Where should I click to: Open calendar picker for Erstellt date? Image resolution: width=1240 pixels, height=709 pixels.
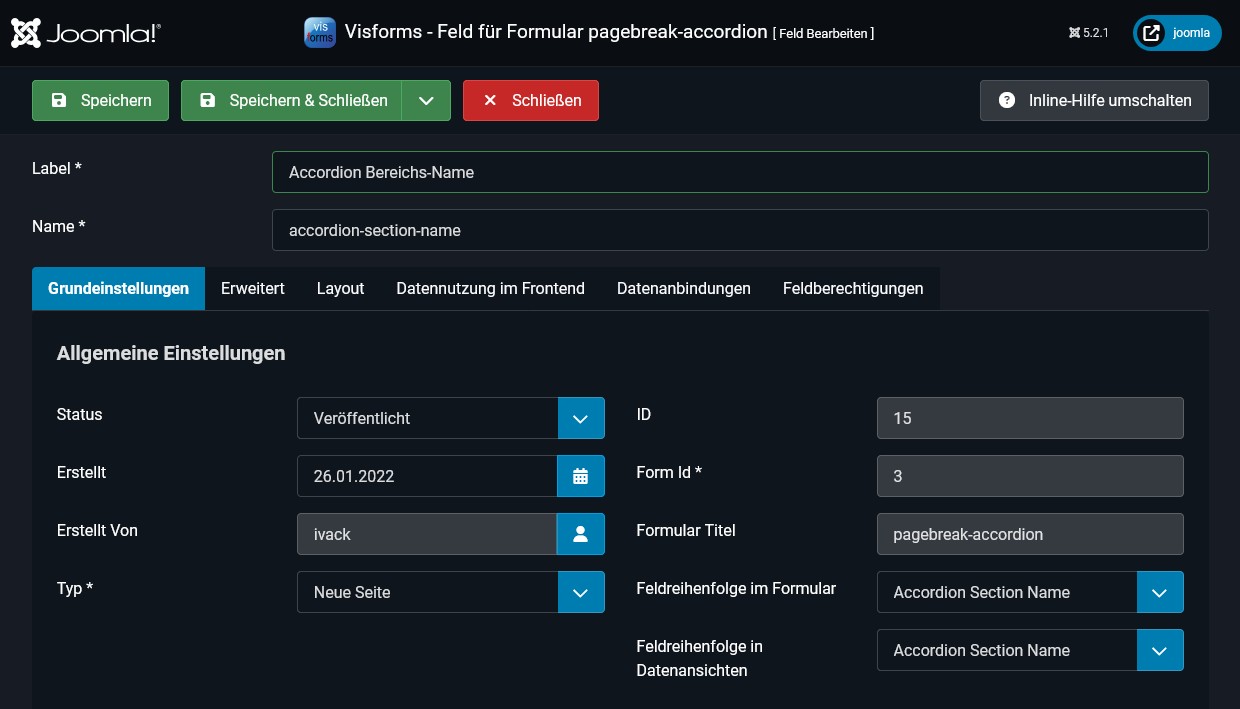coord(580,476)
